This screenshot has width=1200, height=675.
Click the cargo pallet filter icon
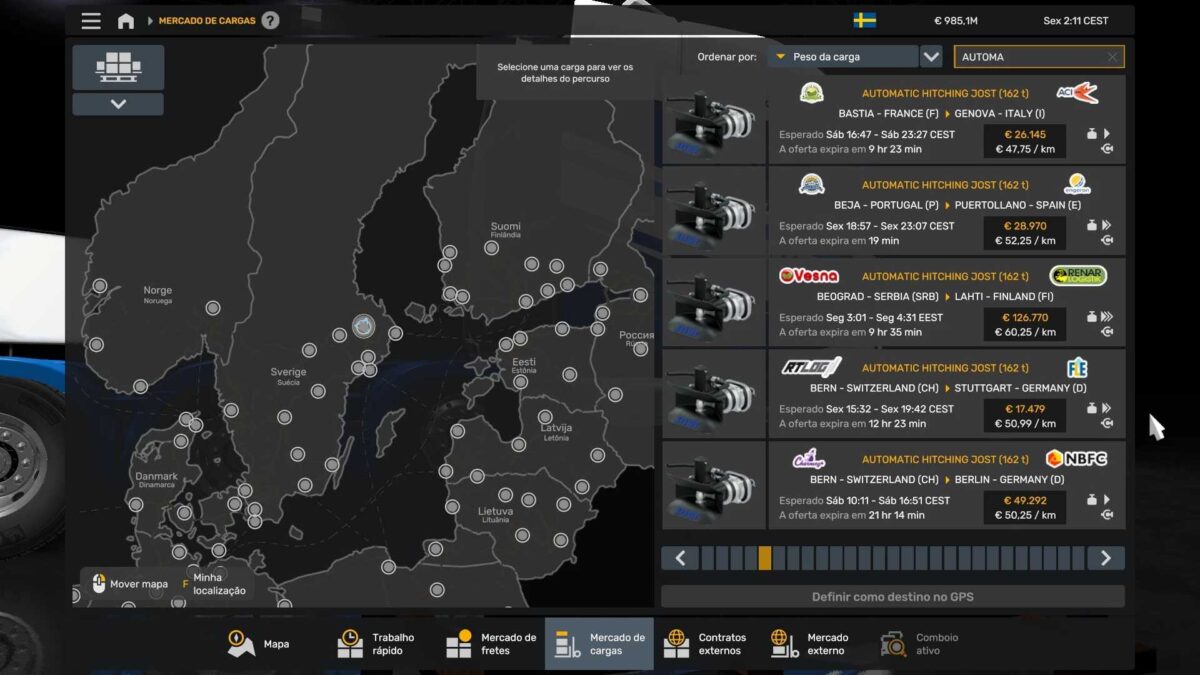[118, 67]
